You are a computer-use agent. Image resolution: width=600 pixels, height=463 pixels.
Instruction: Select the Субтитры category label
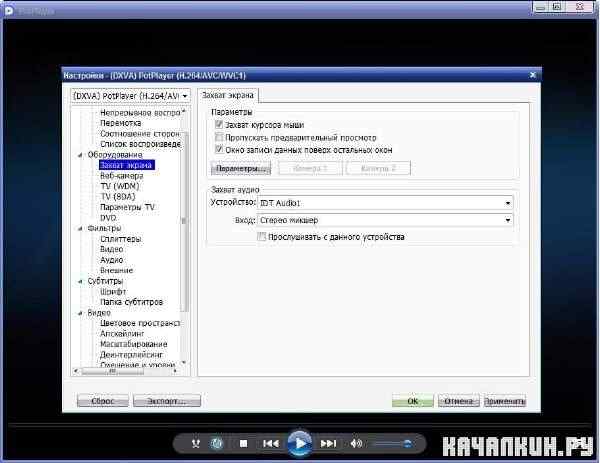[x=105, y=281]
